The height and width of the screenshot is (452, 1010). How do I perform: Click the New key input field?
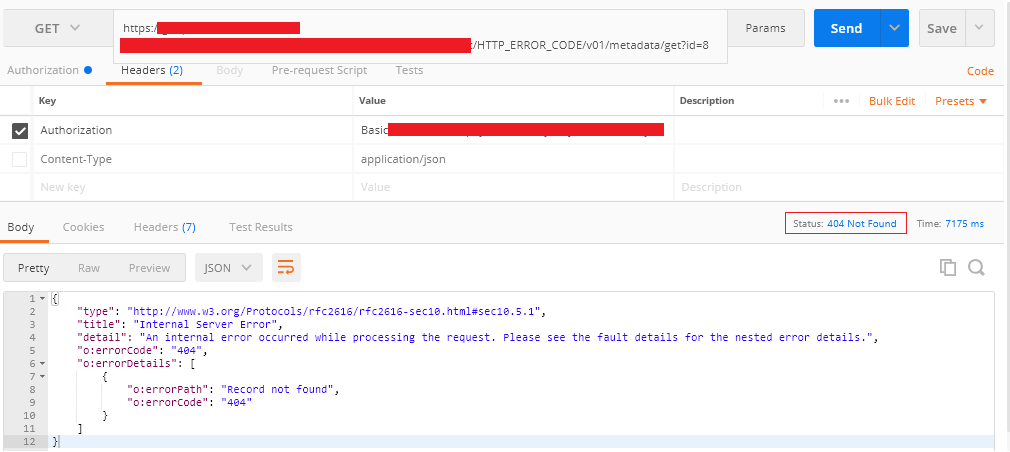tap(190, 187)
